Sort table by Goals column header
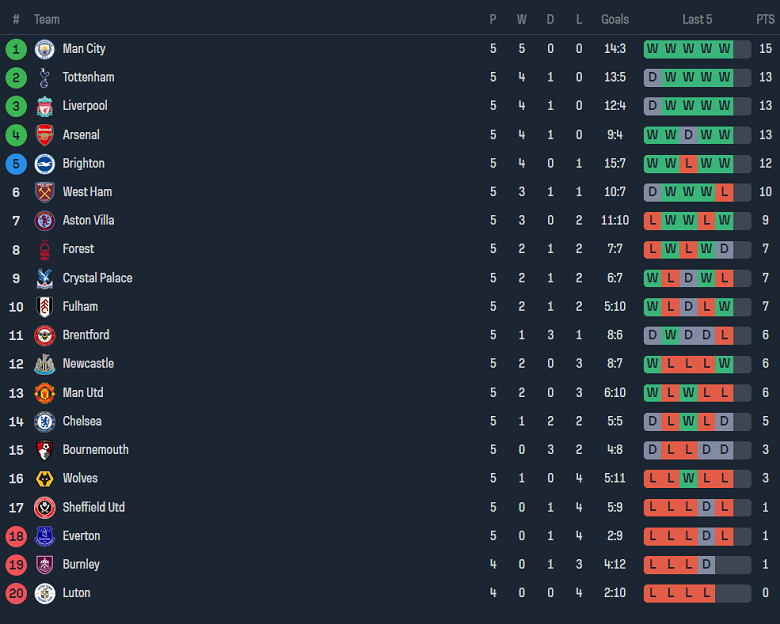The width and height of the screenshot is (780, 624). coord(615,19)
